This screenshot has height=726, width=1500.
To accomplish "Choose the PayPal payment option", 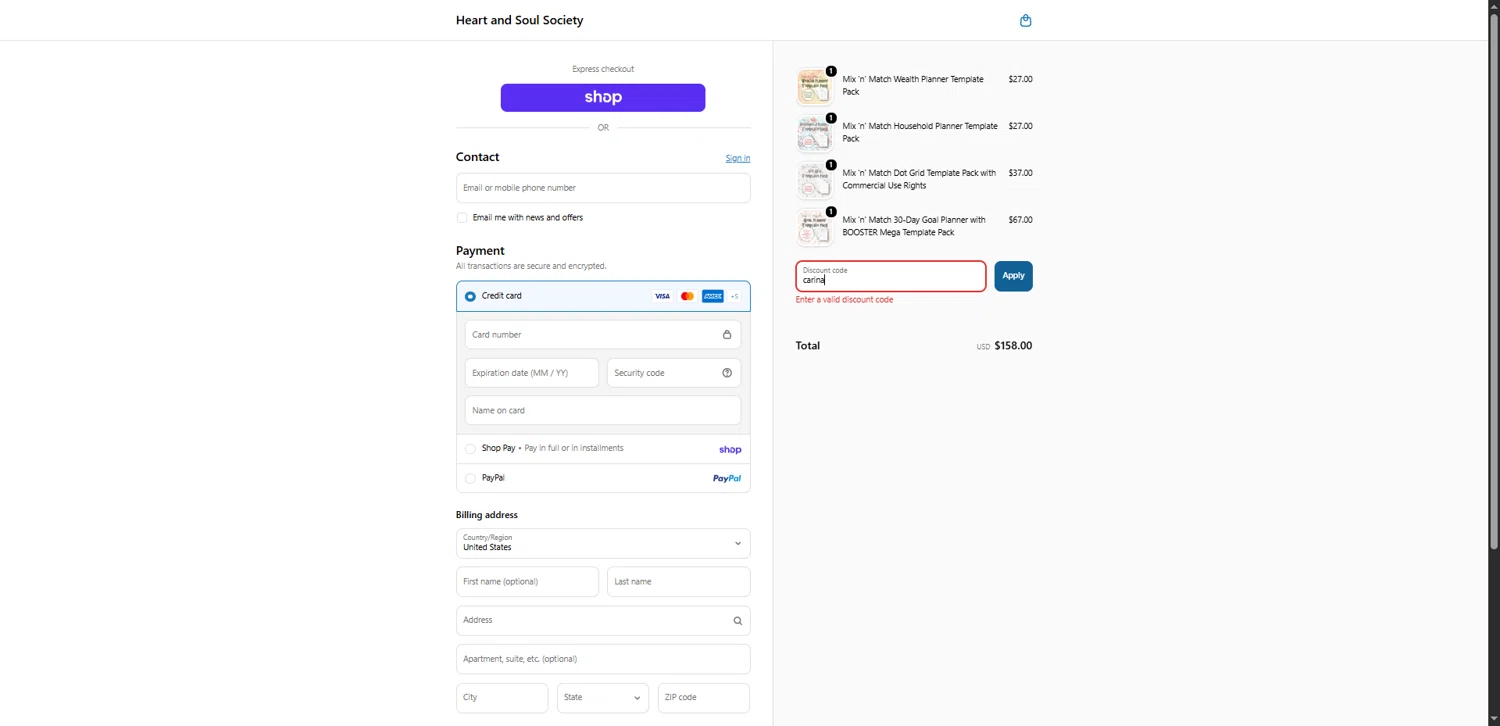I will (x=471, y=478).
